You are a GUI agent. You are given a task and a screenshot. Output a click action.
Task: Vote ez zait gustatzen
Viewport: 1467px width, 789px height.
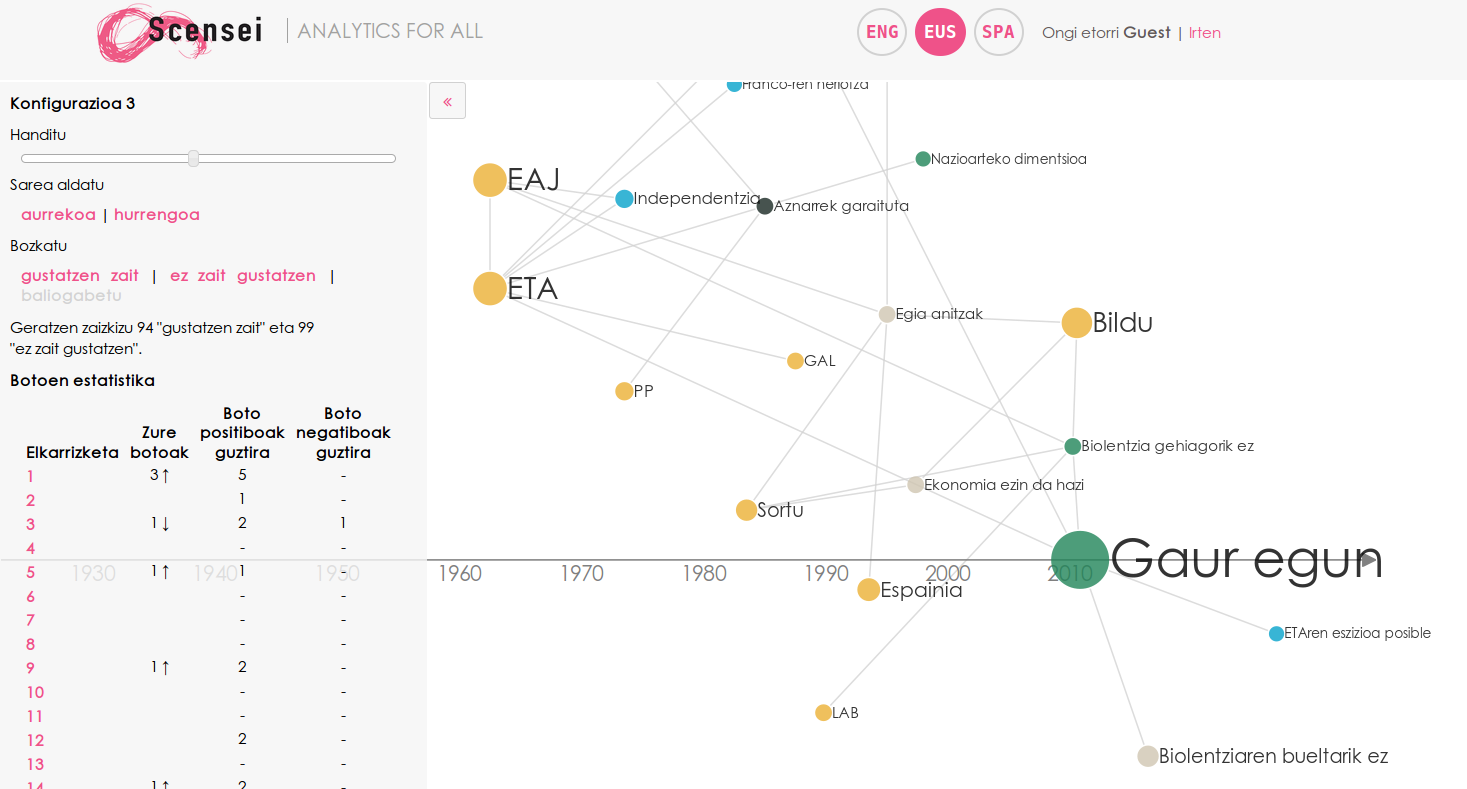(x=243, y=276)
